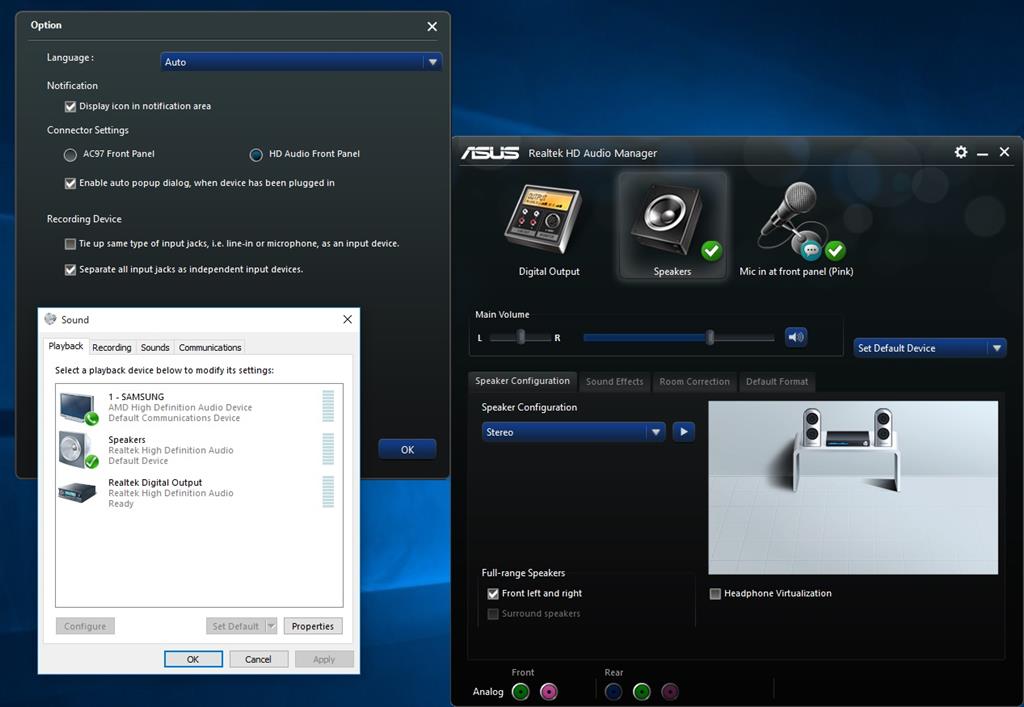This screenshot has width=1024, height=707.
Task: Click the pink front analog jack
Action: [549, 691]
